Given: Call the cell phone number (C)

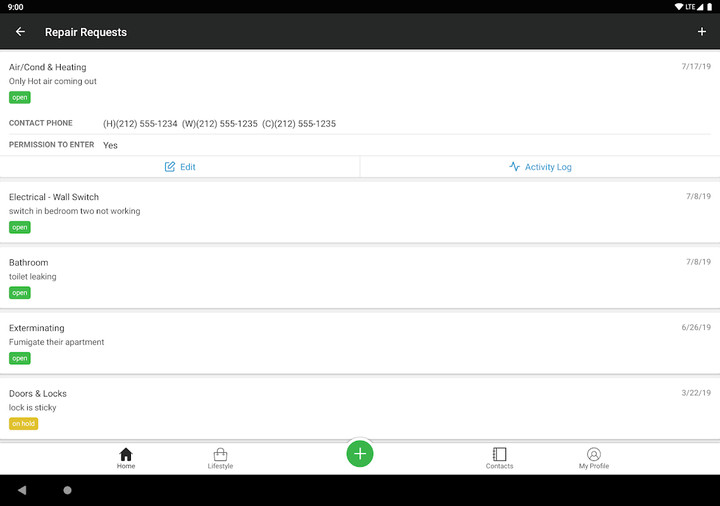Looking at the screenshot, I should 299,124.
